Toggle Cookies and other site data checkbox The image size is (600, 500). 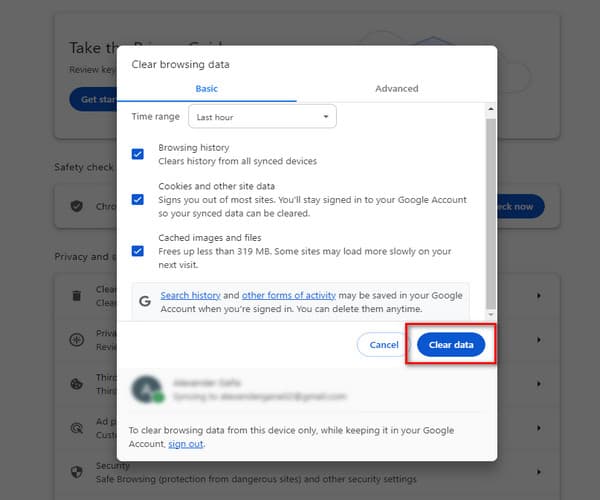click(x=138, y=199)
